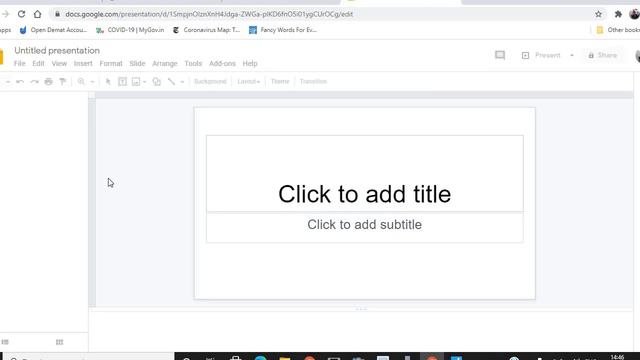Click the Present button

[542, 55]
